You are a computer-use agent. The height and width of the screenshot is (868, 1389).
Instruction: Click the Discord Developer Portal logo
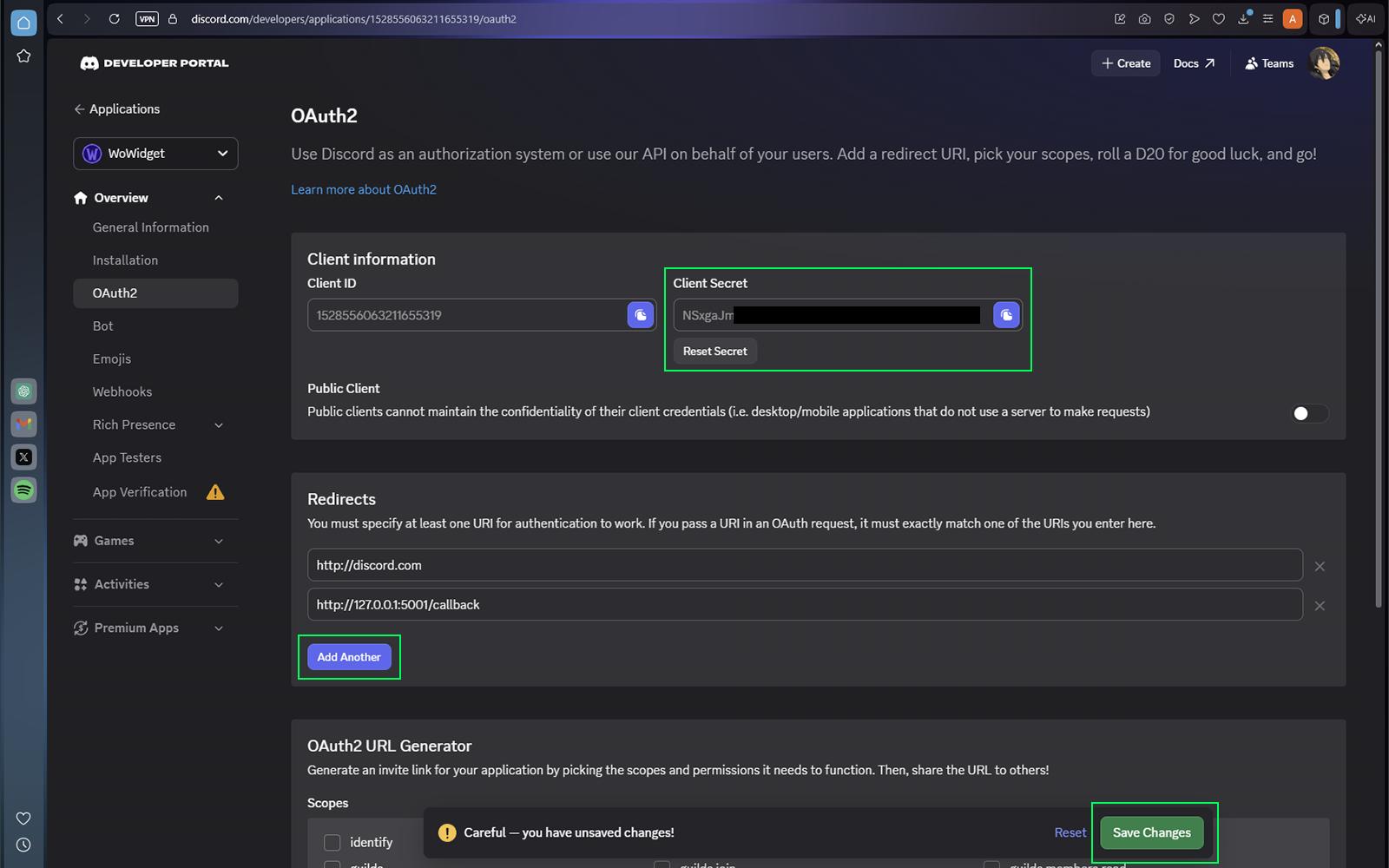point(155,63)
